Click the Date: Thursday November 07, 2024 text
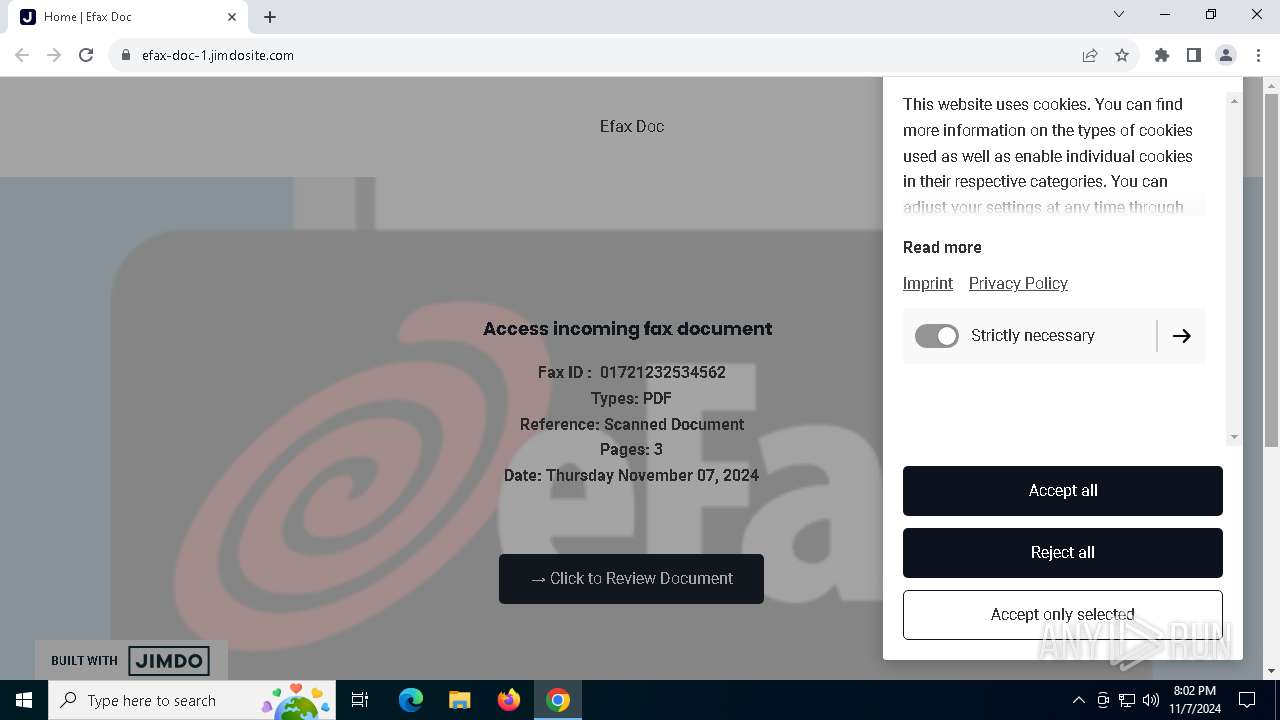Image resolution: width=1280 pixels, height=720 pixels. (631, 475)
